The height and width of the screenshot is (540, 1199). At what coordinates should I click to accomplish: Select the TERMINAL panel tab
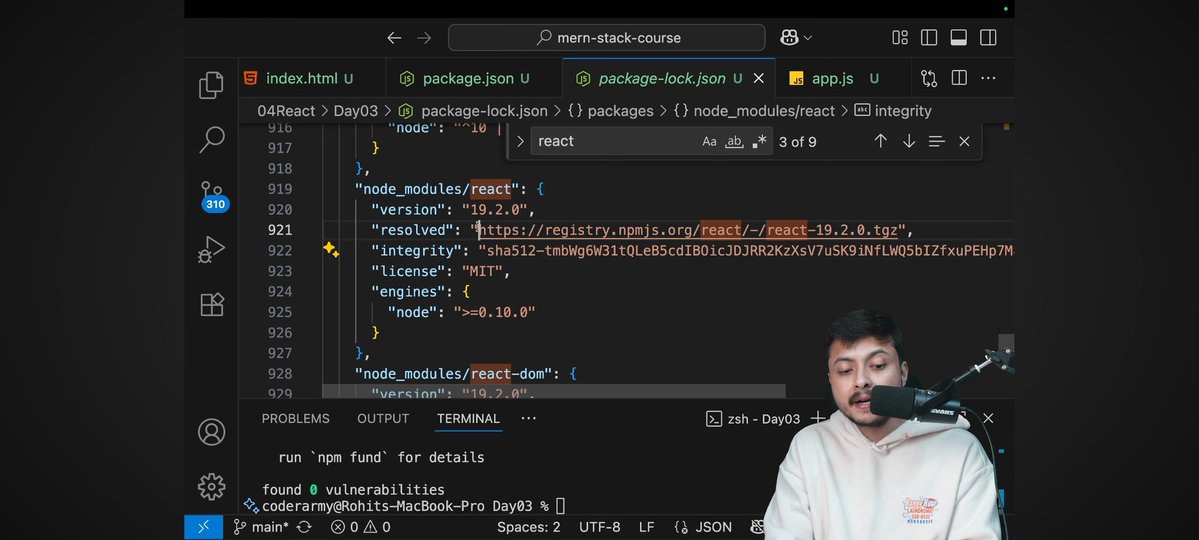pyautogui.click(x=468, y=418)
